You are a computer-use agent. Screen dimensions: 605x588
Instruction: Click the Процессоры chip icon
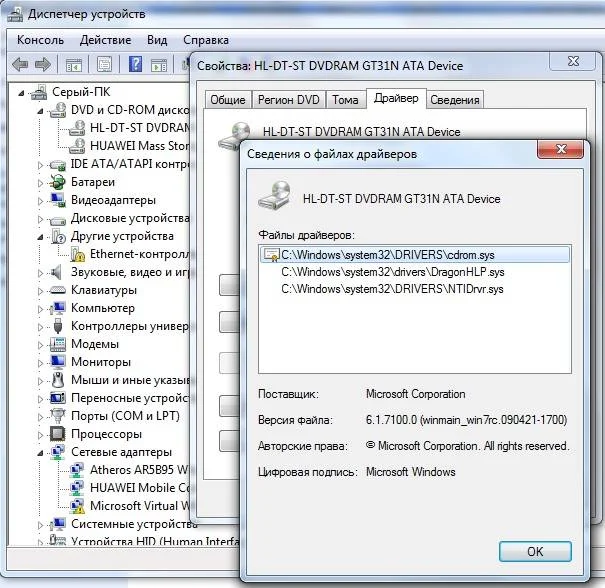tap(58, 434)
